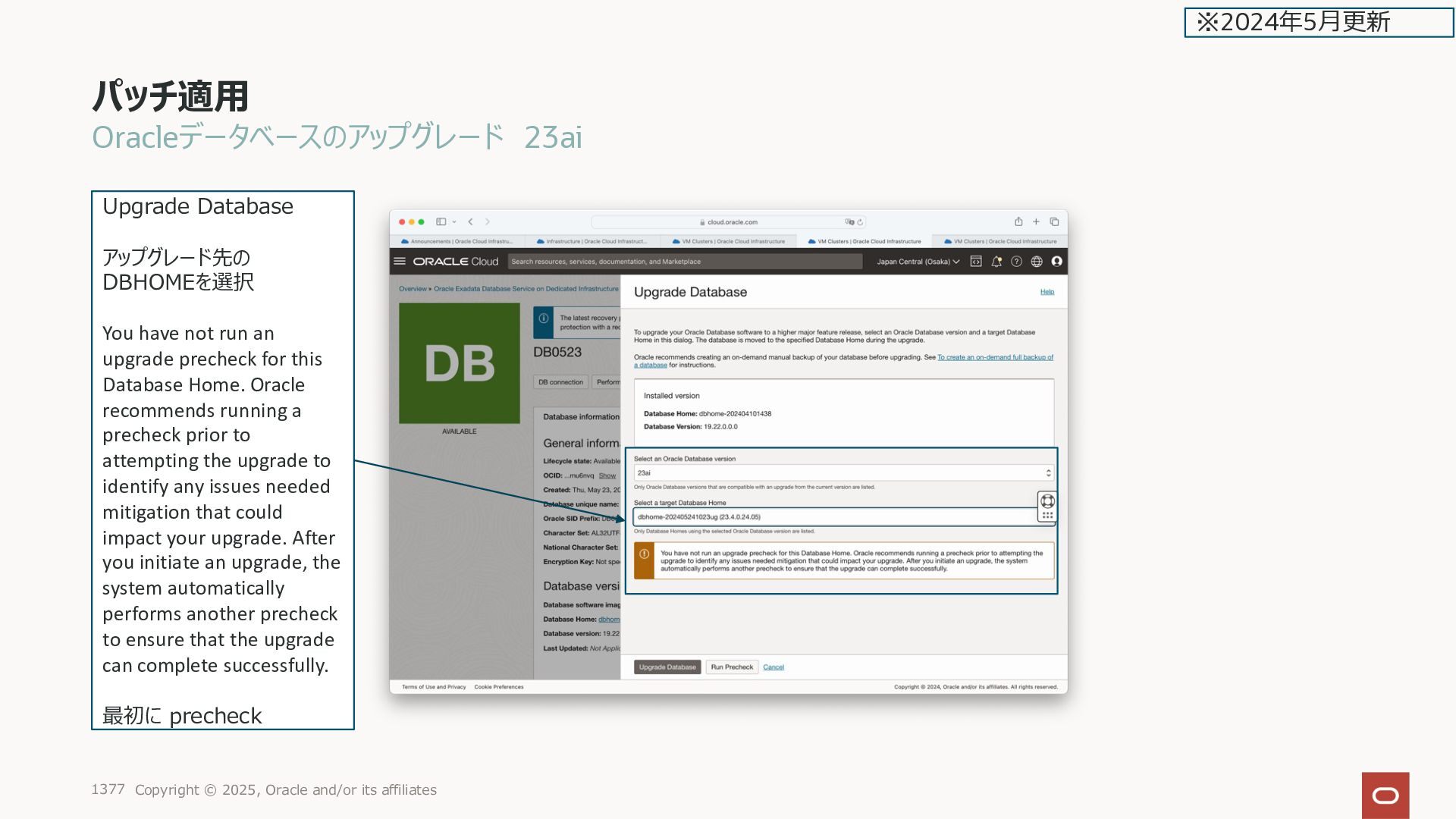
Task: Click the help question mark icon
Action: pyautogui.click(x=1016, y=261)
